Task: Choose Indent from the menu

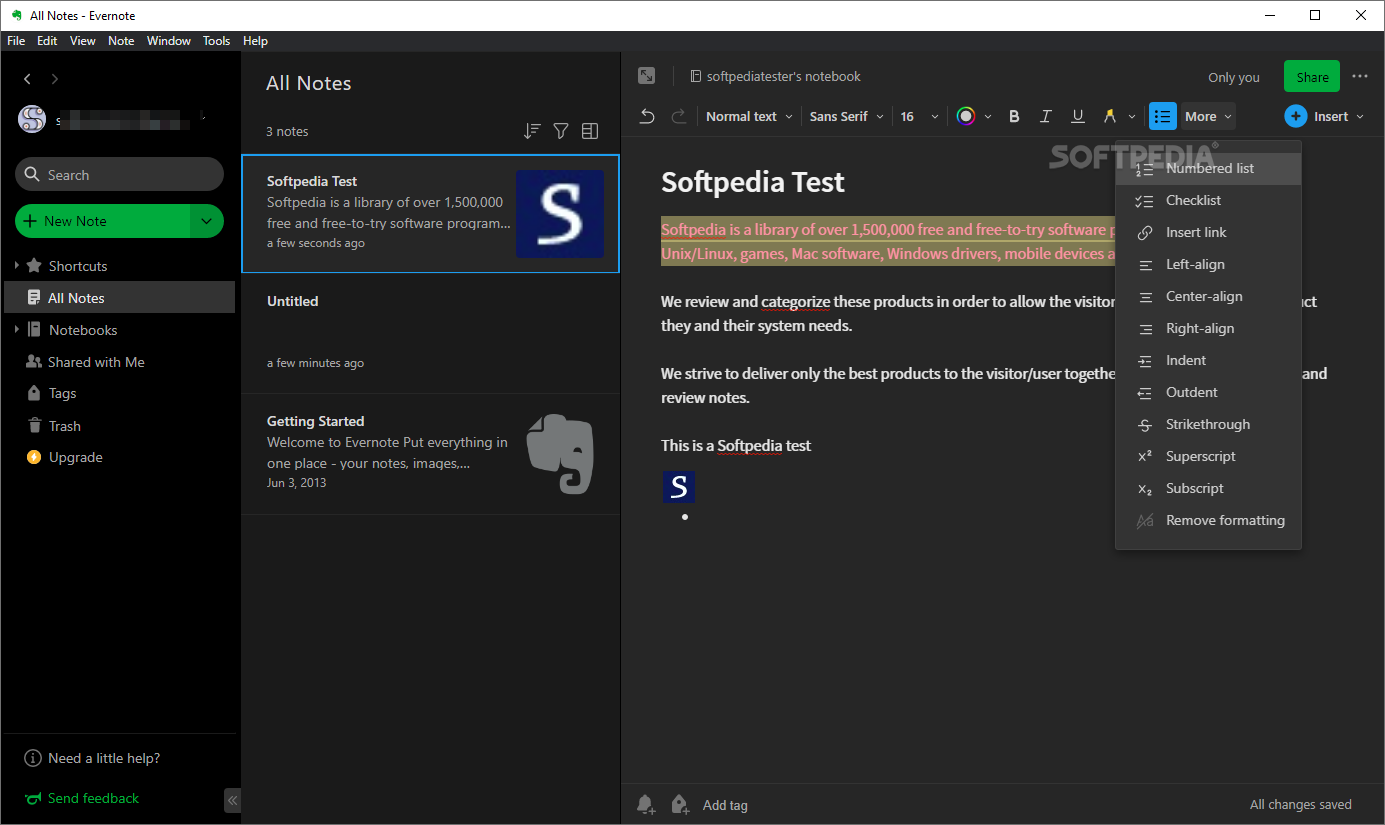Action: [1208, 360]
